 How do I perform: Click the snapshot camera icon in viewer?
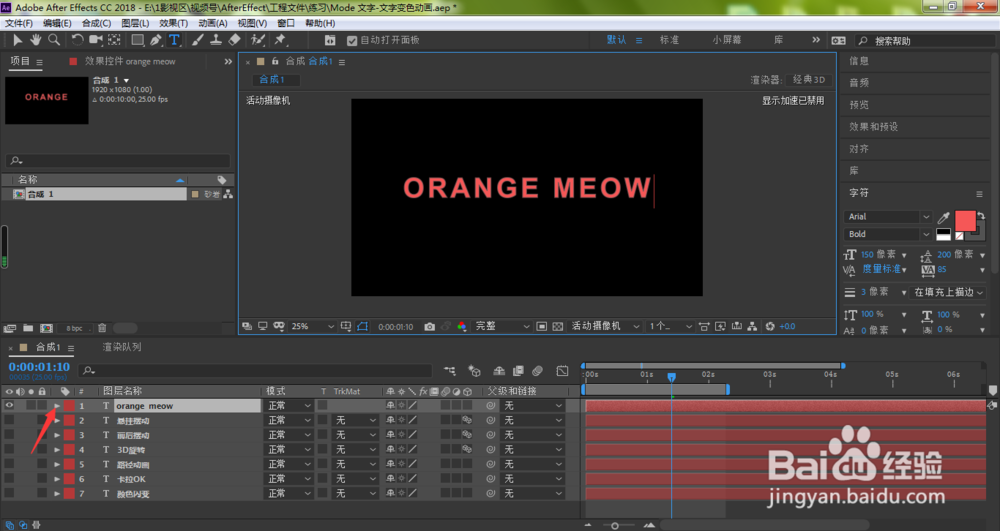click(x=430, y=326)
